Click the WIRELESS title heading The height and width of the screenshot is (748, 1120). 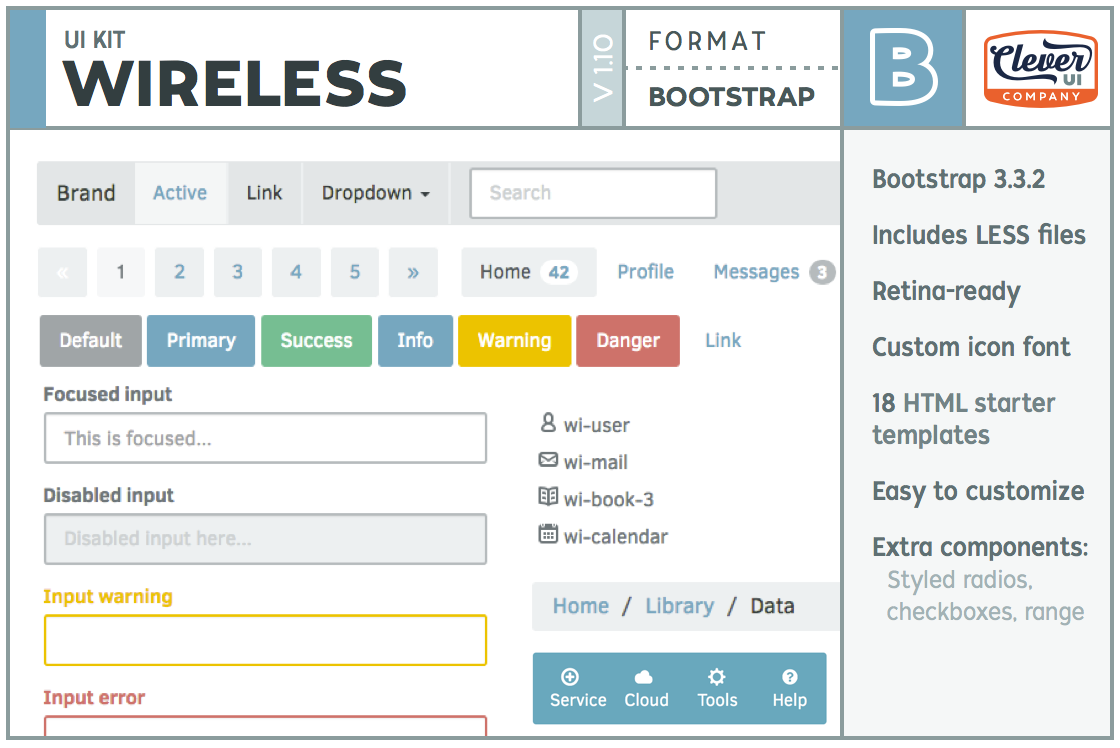235,83
